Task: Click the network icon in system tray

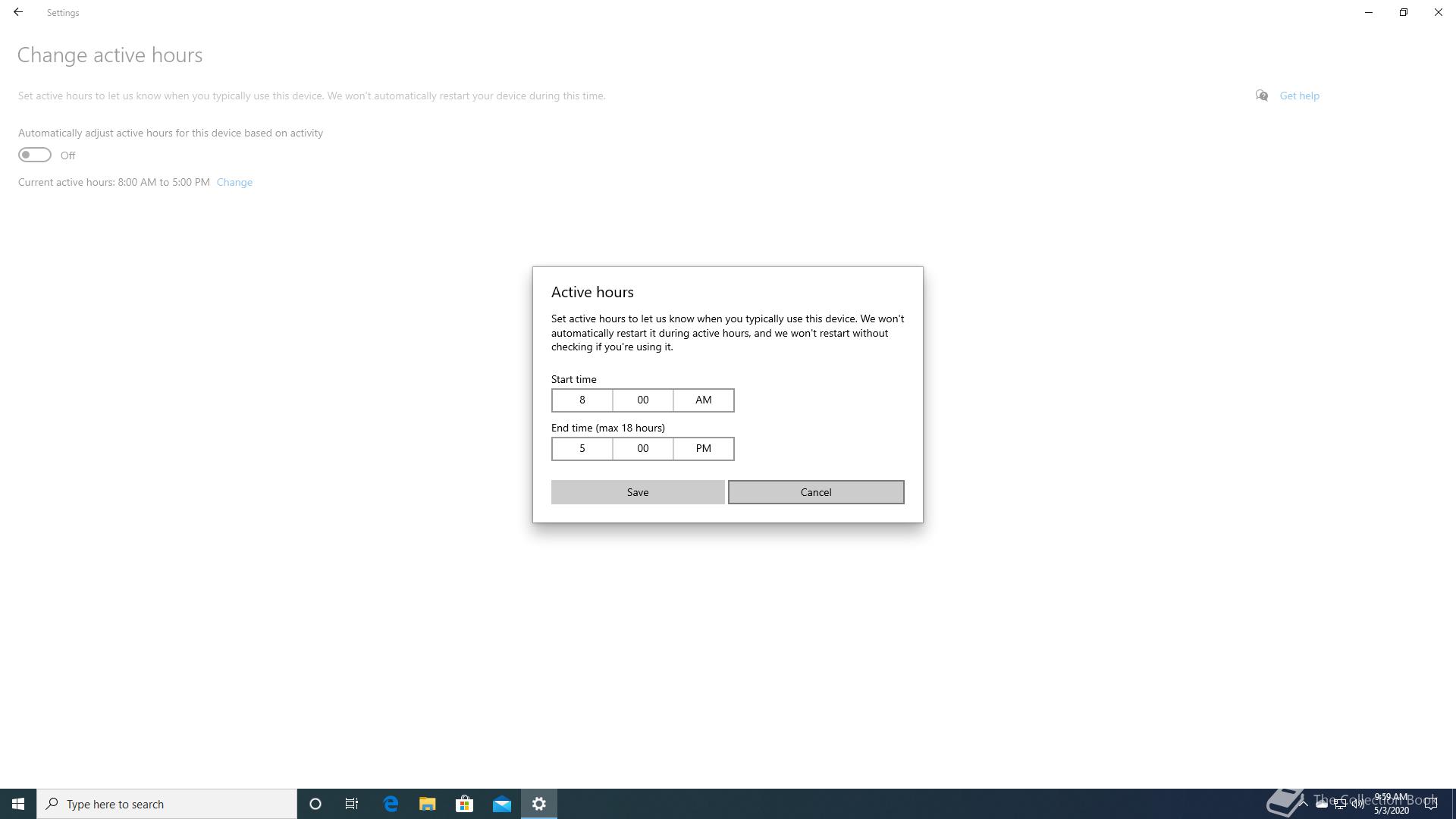Action: [1340, 804]
